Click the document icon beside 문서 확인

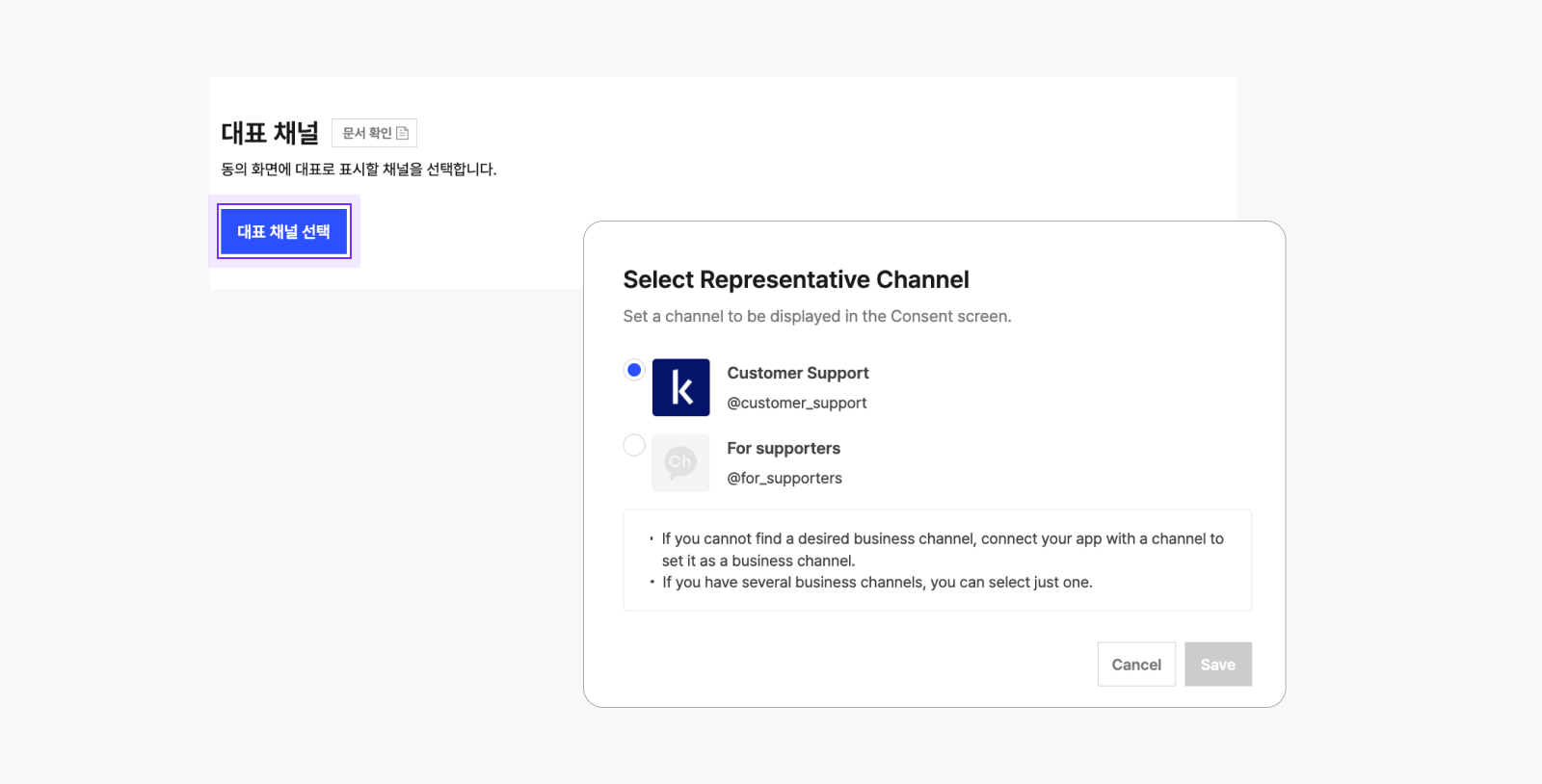(x=403, y=133)
